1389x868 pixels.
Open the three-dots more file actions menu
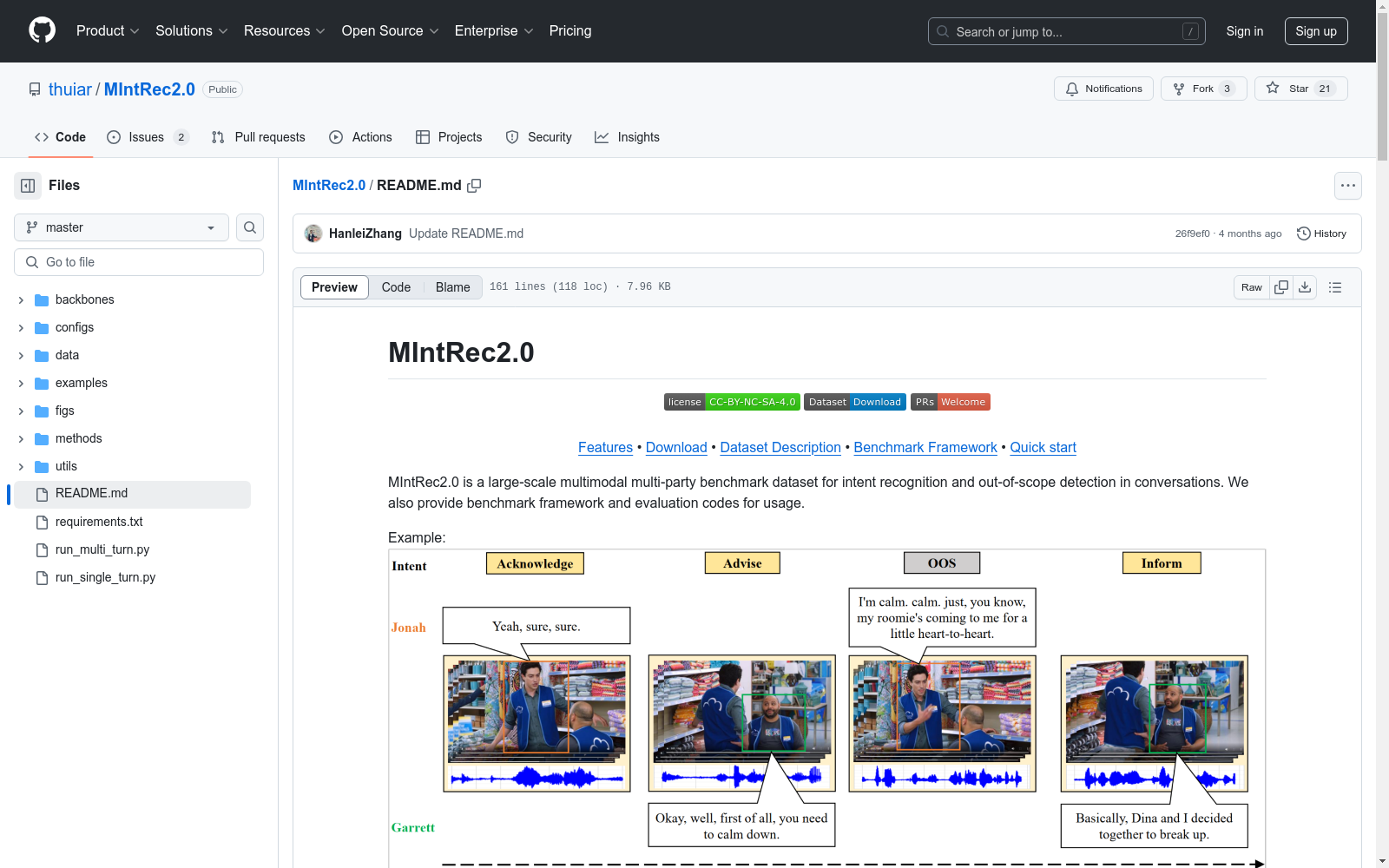[x=1347, y=186]
